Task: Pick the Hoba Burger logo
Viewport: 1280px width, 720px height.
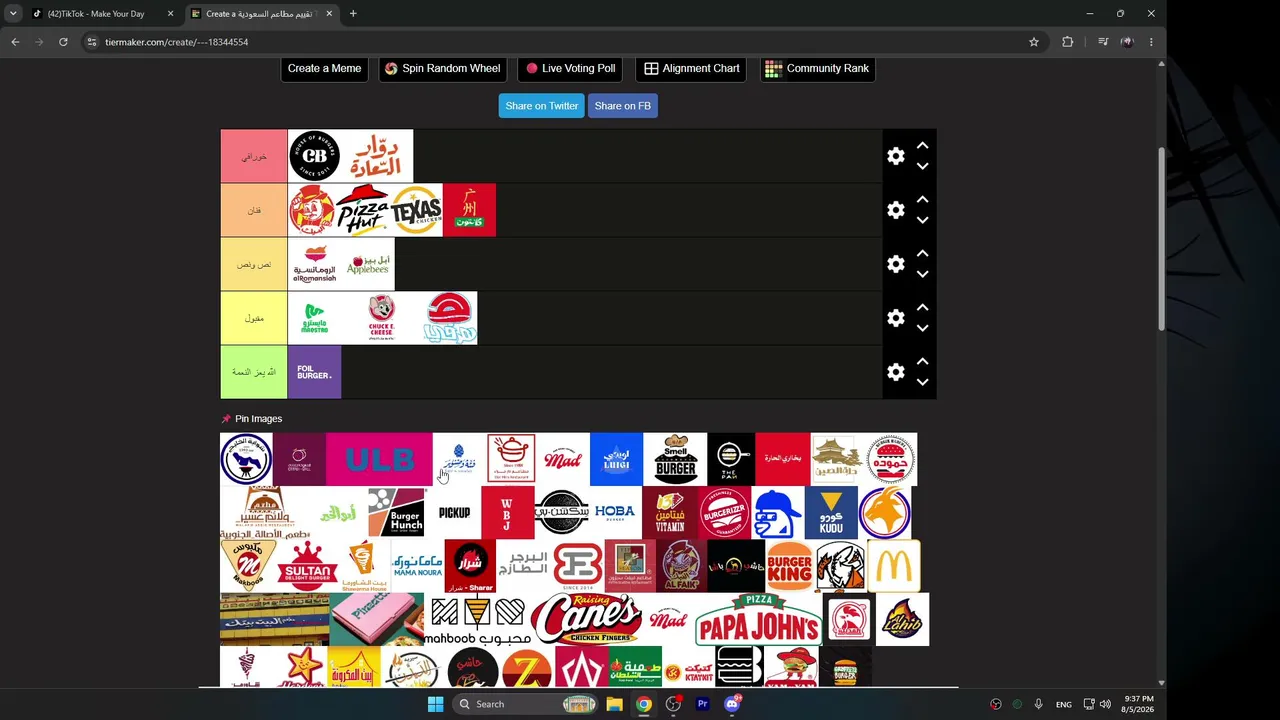Action: pos(615,513)
